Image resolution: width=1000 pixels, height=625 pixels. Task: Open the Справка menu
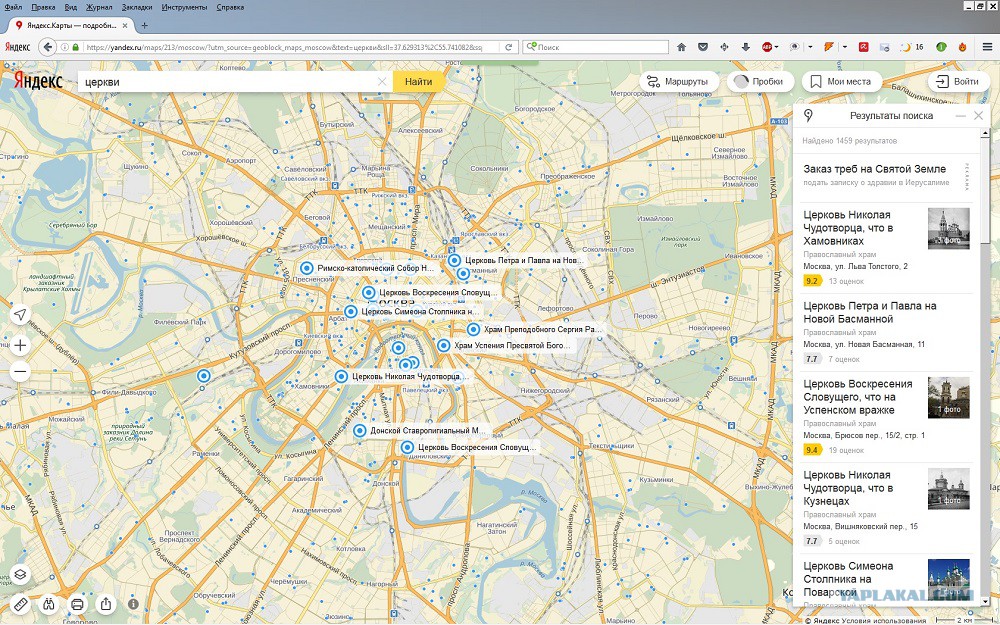coord(230,7)
